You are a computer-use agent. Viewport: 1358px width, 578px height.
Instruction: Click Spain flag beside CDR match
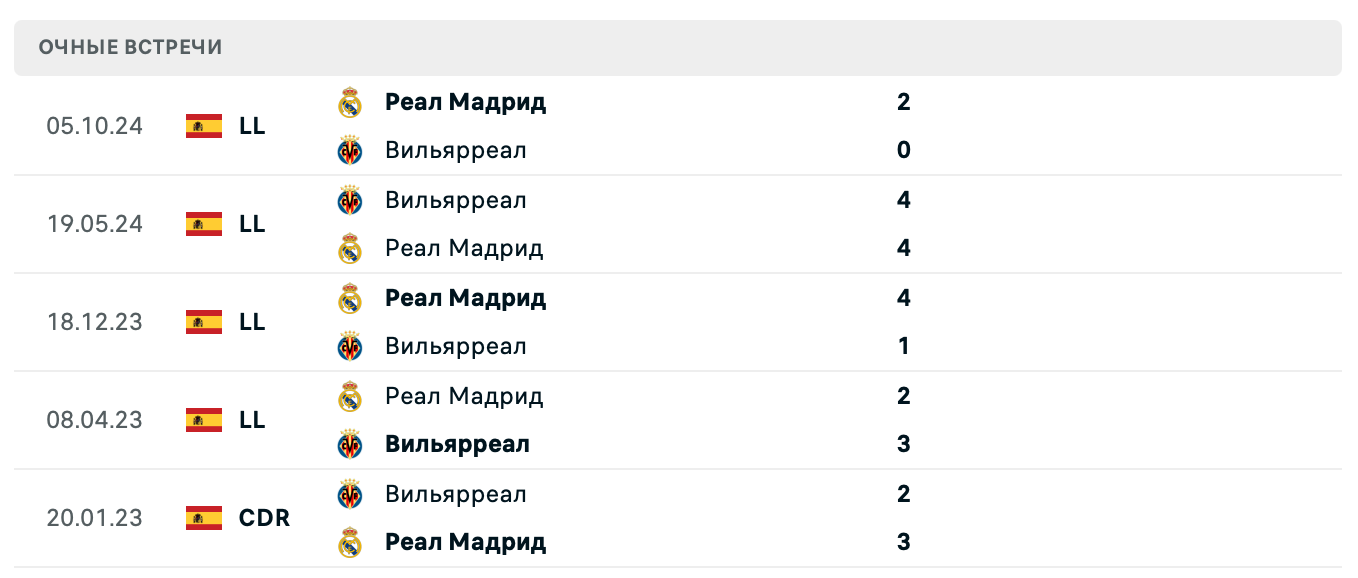(x=204, y=518)
